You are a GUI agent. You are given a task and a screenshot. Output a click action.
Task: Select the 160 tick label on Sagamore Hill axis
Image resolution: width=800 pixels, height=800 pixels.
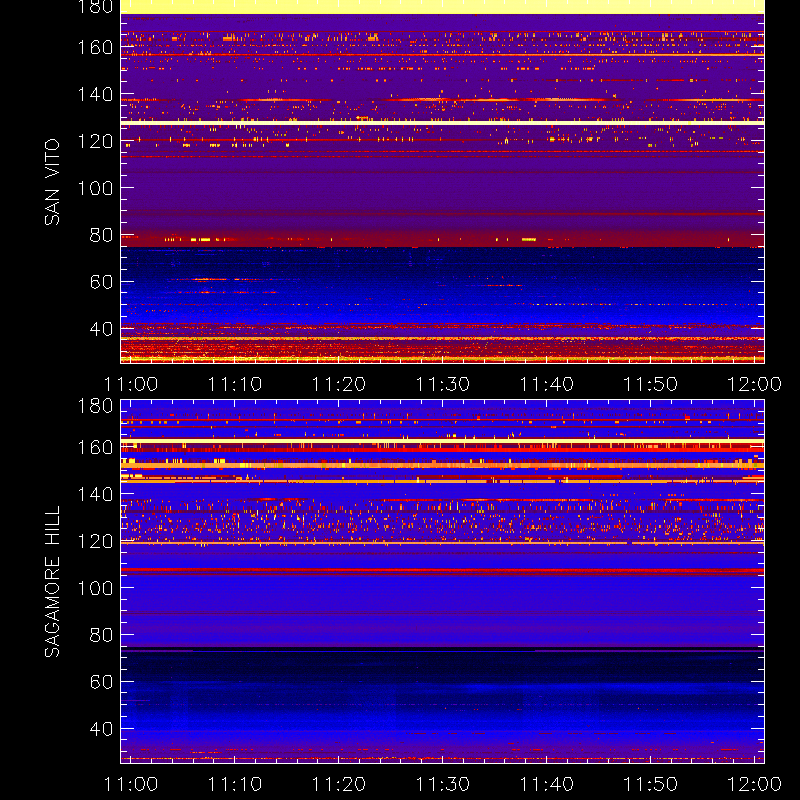95,447
